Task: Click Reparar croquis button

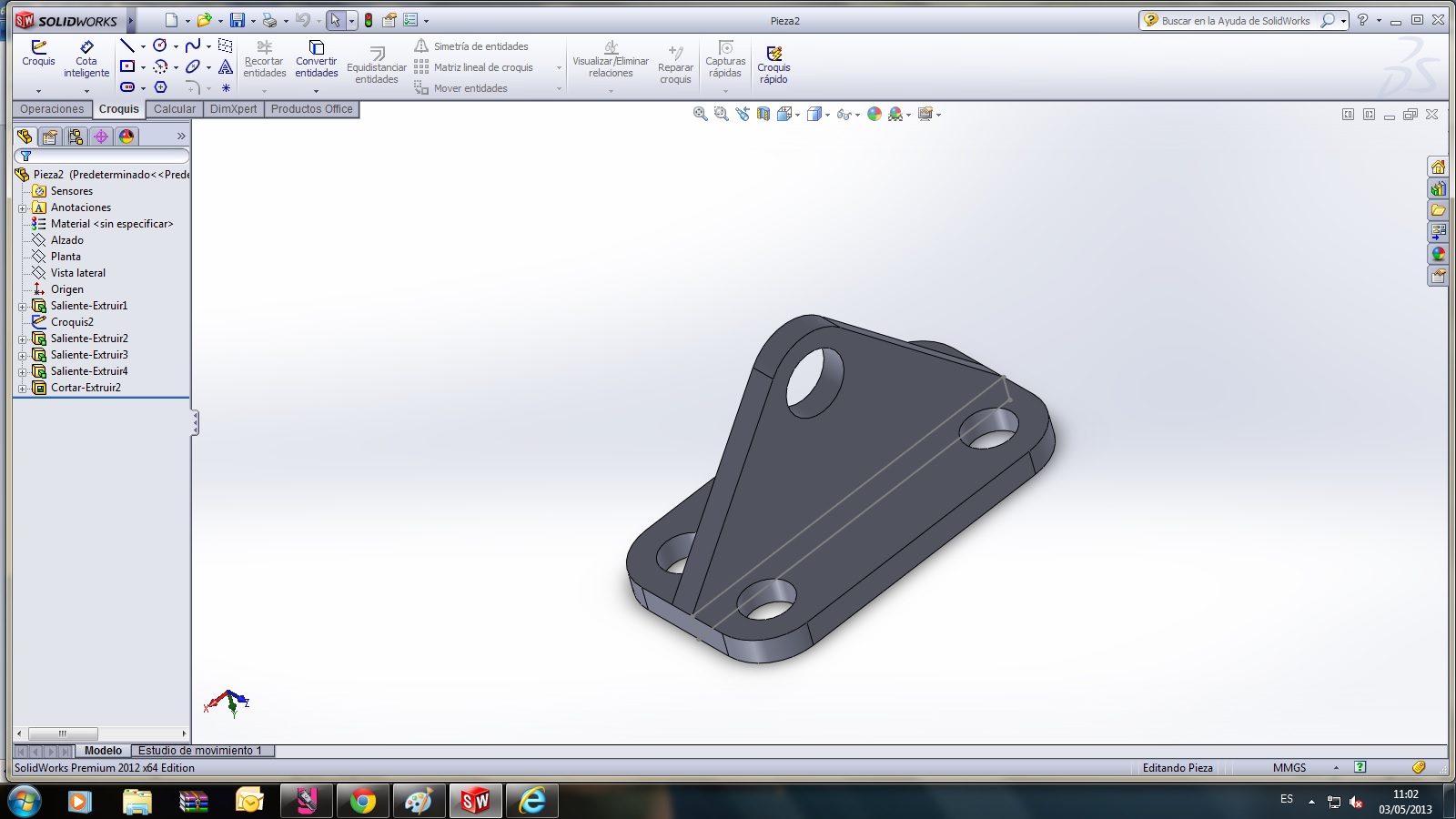Action: coord(675,64)
